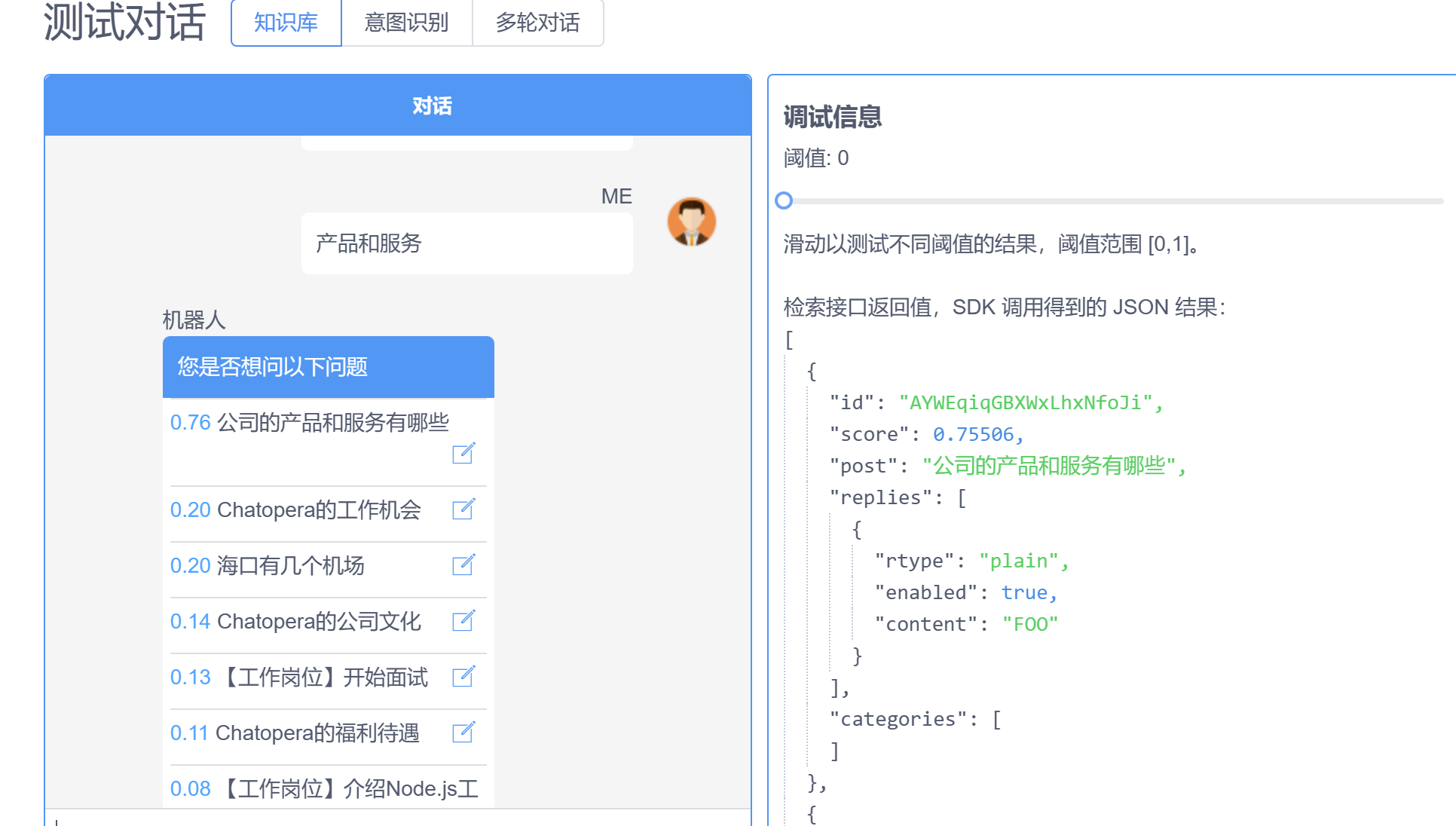Screen dimensions: 1456x826
Task: Click the "replies" key in the JSON
Action: [x=881, y=498]
